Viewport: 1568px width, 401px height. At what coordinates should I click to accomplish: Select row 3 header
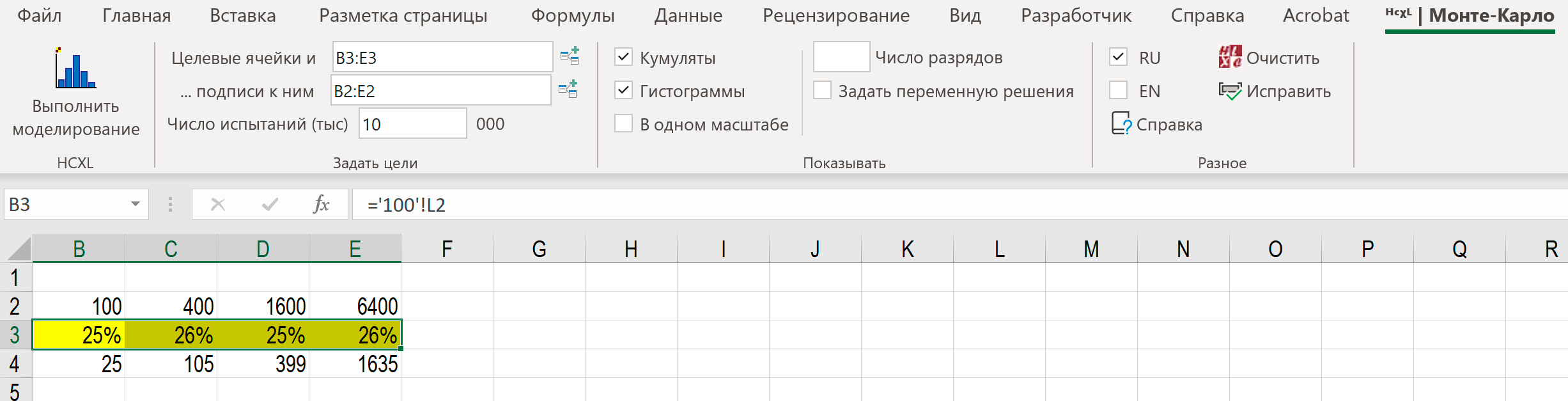pyautogui.click(x=16, y=335)
